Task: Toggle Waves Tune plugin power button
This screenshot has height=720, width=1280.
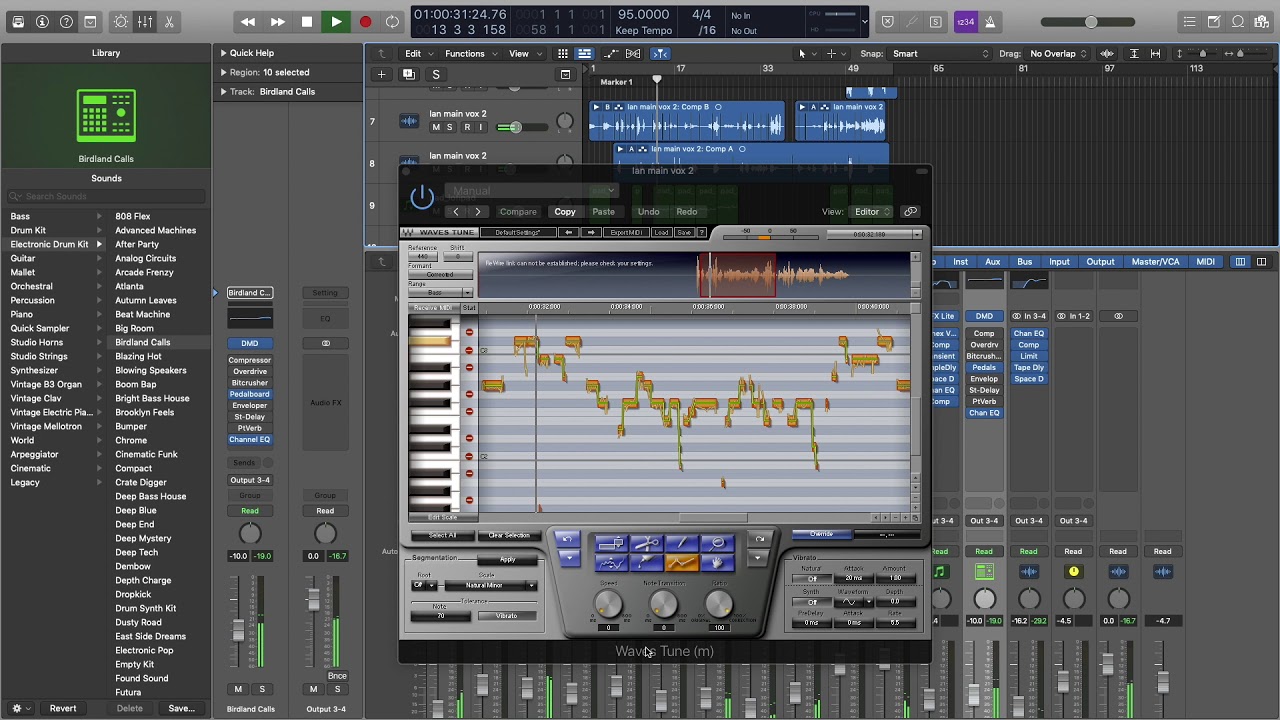Action: tap(422, 197)
